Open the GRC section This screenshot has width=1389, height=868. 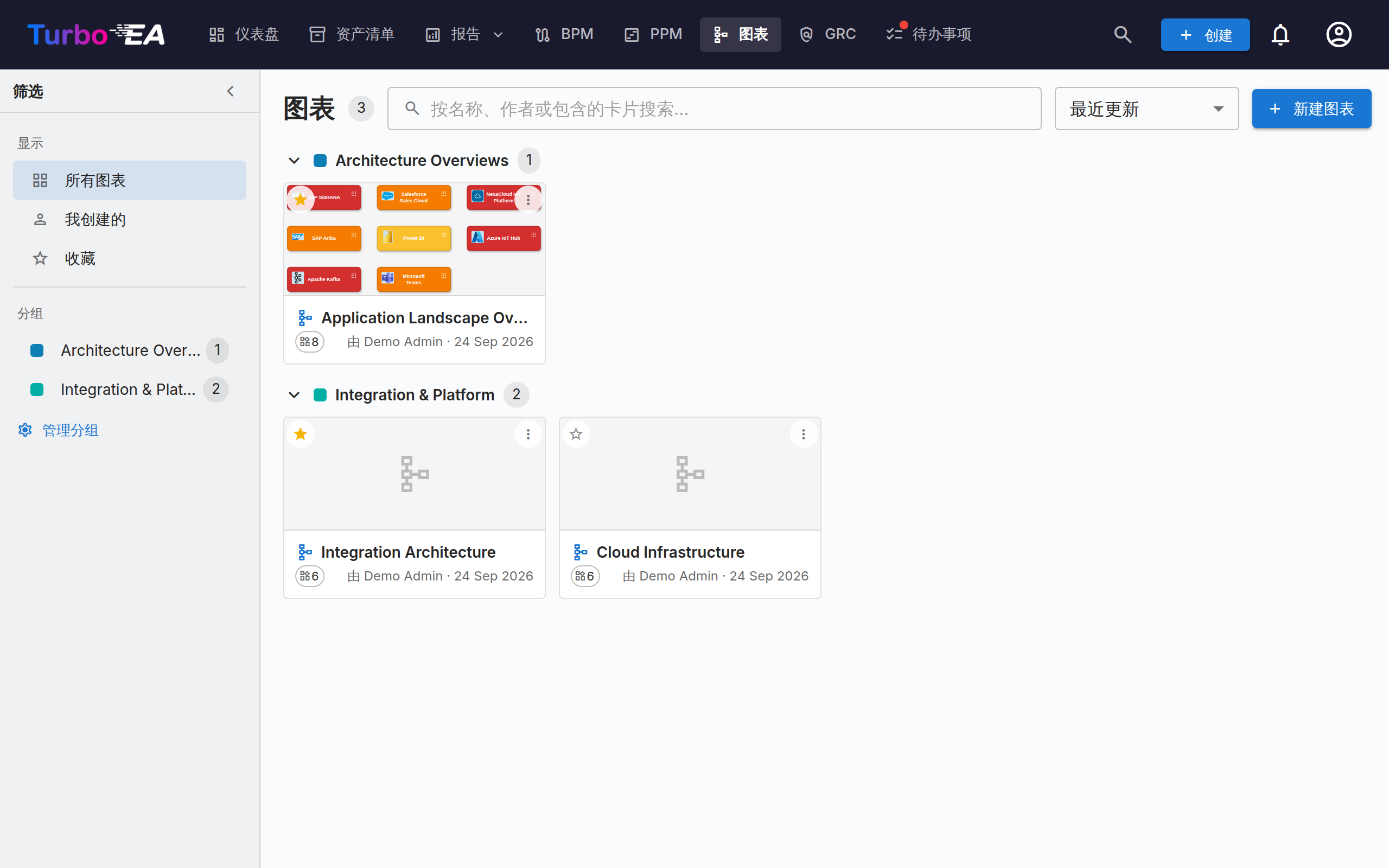[x=827, y=34]
